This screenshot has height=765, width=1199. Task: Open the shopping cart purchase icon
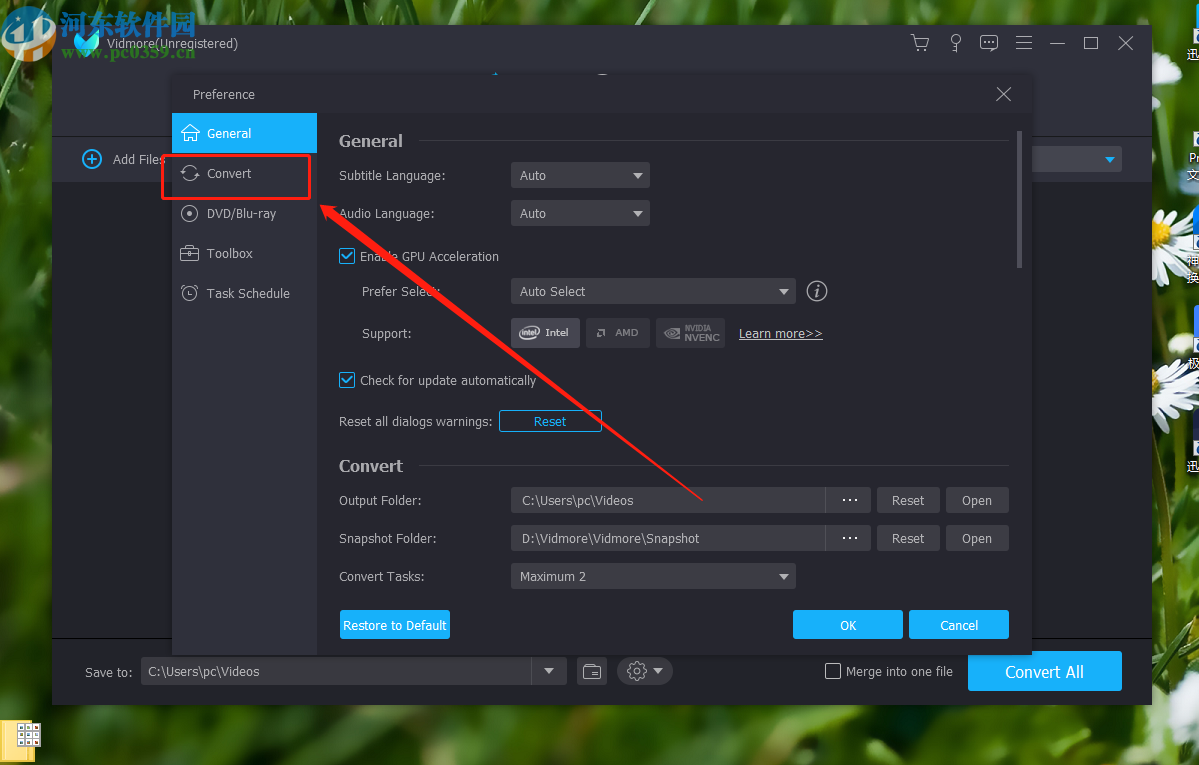click(920, 43)
